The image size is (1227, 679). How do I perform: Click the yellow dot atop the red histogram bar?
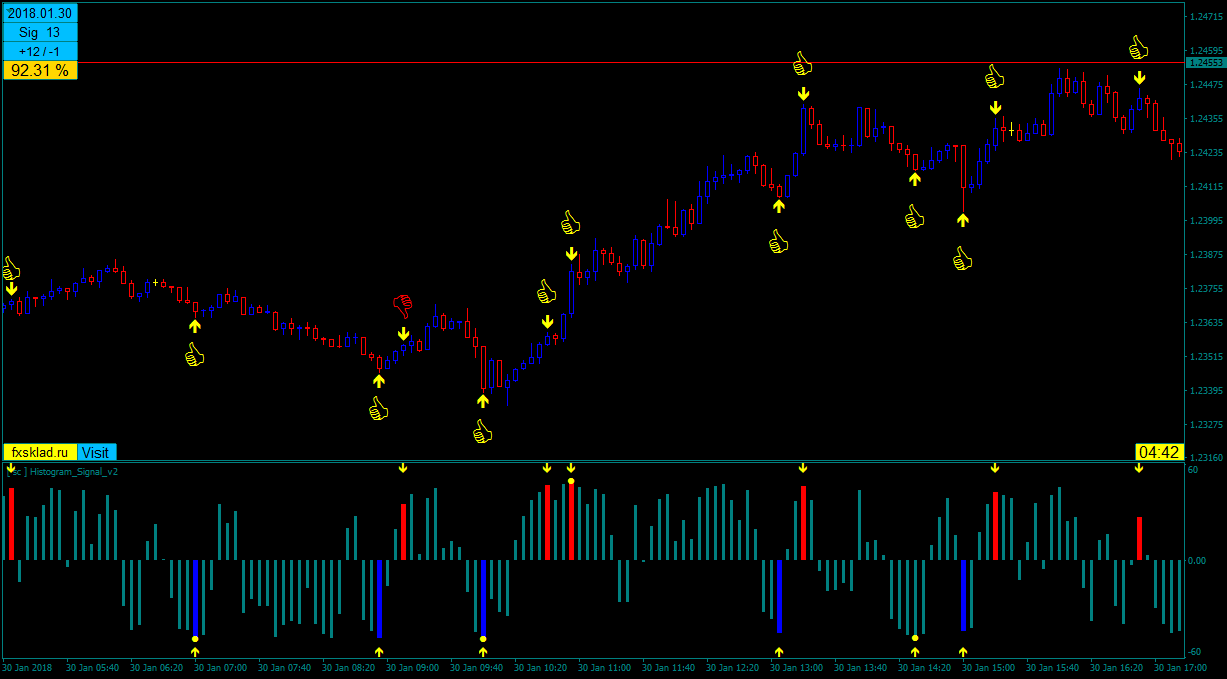(571, 481)
